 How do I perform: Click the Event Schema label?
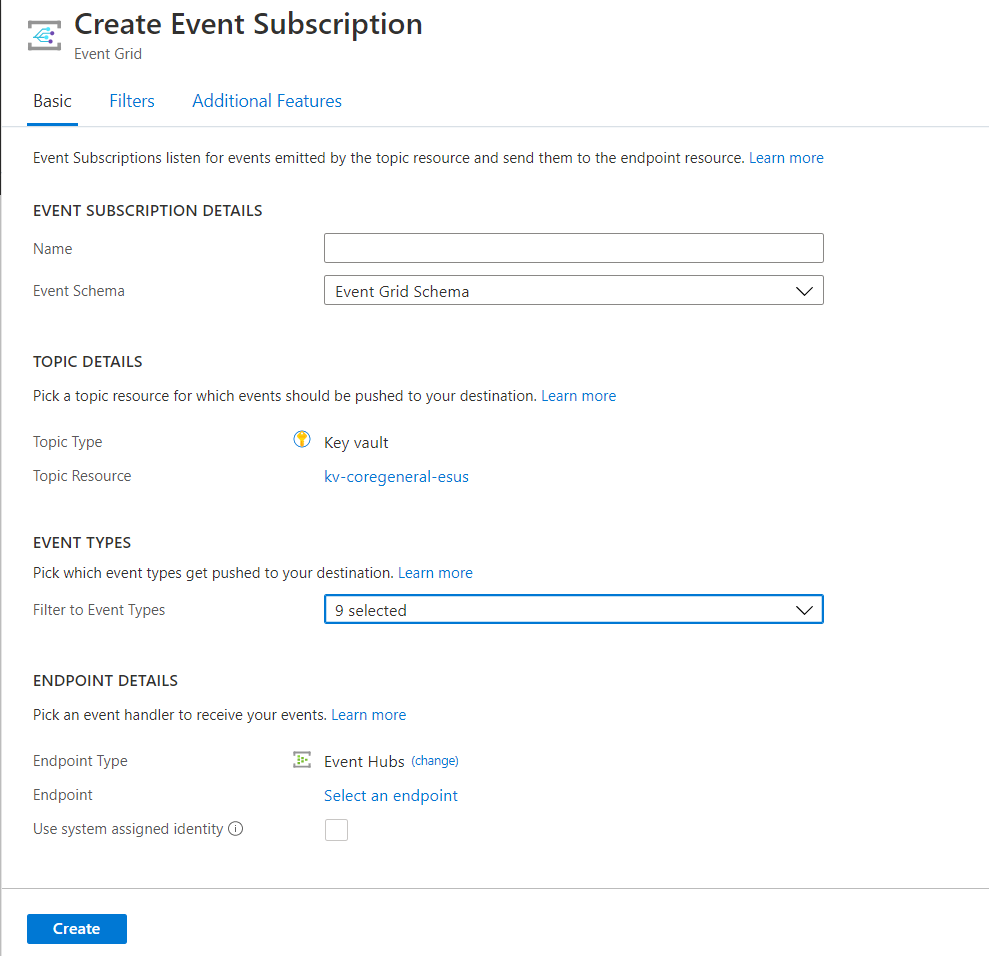point(79,291)
